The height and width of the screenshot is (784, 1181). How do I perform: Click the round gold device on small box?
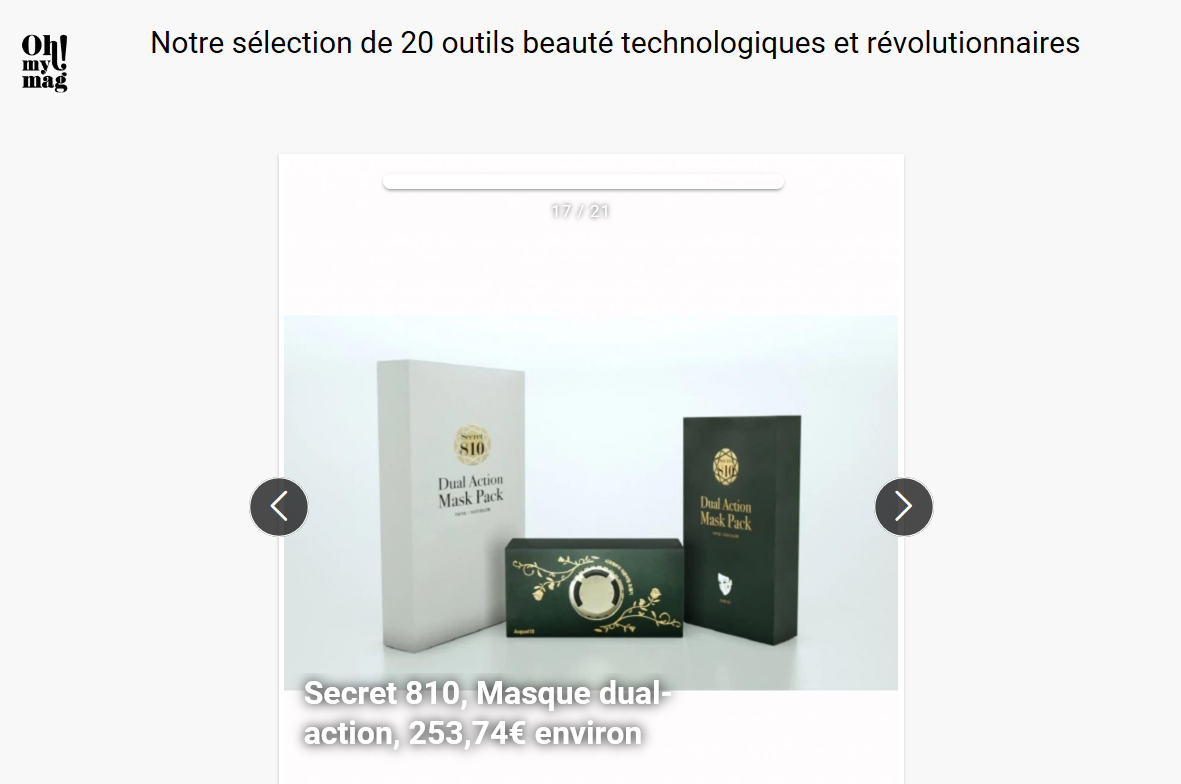[x=595, y=590]
